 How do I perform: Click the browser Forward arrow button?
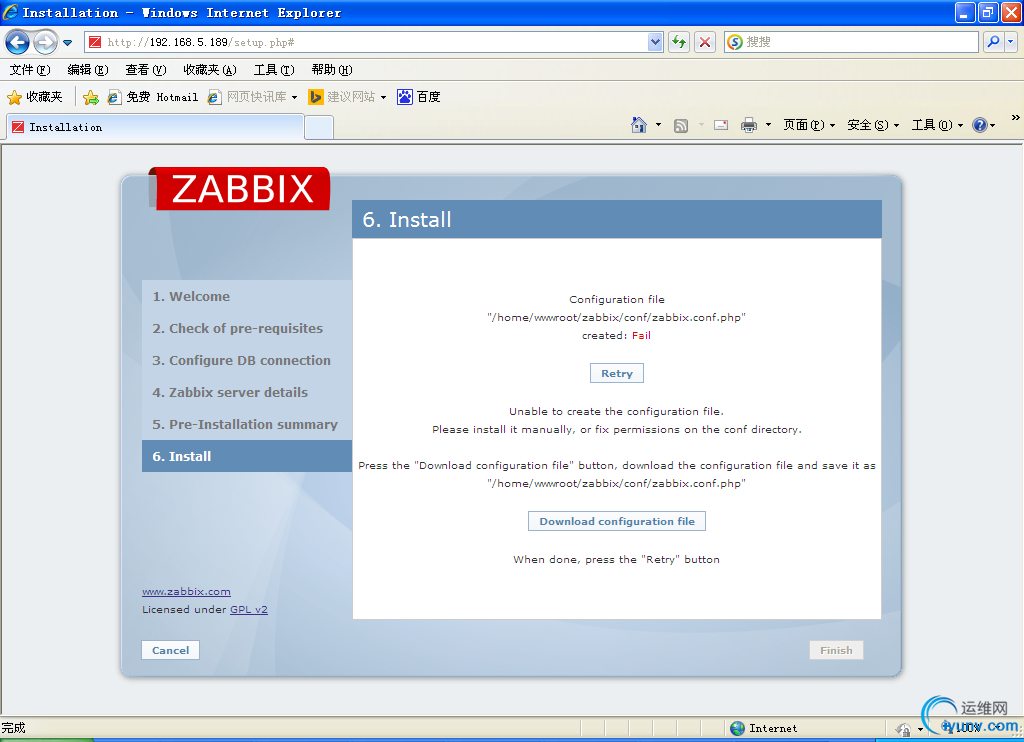45,42
